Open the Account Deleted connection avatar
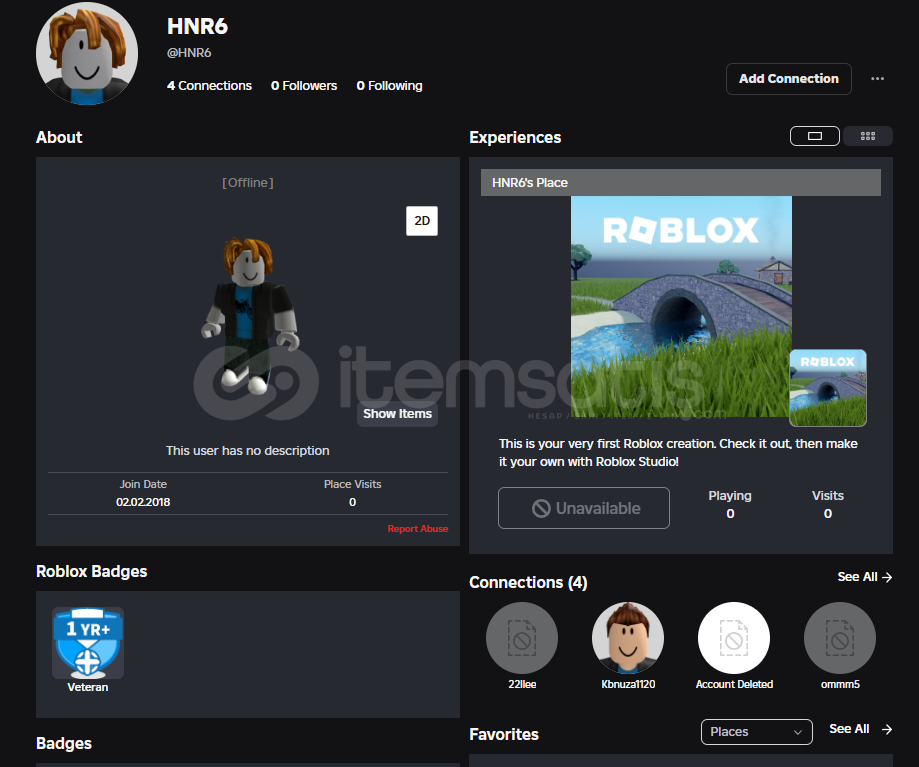Screen dimensions: 919x767 tap(734, 638)
